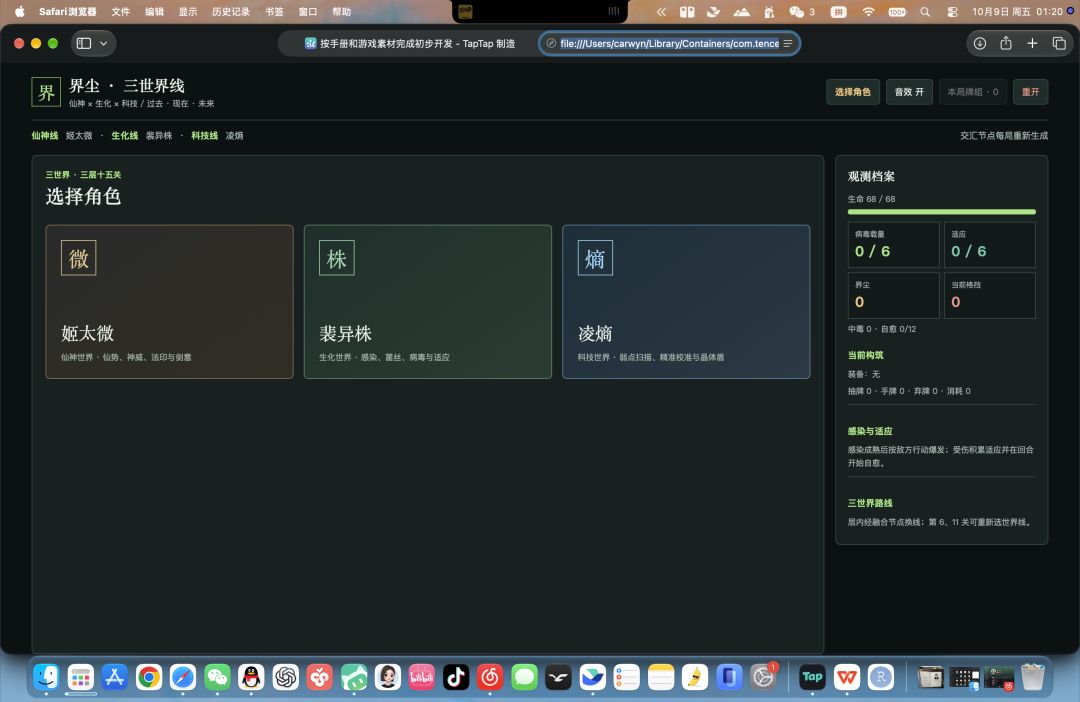
Task: Click the 界 game logo
Action: (x=46, y=92)
